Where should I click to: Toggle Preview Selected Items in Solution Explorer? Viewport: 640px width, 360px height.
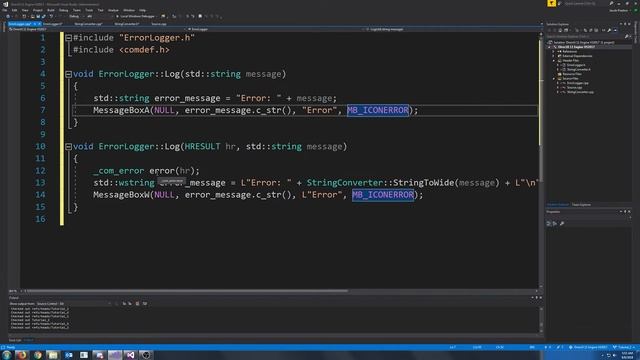pos(615,30)
